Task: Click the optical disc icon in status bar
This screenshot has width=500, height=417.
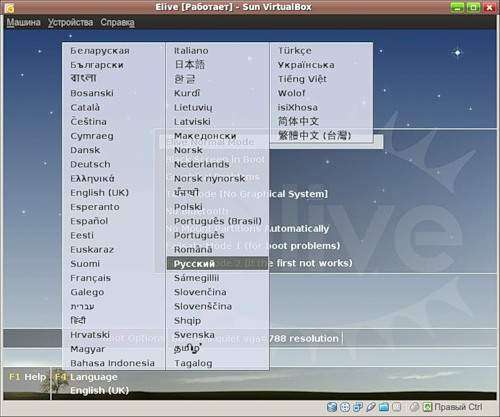Action: [345, 407]
